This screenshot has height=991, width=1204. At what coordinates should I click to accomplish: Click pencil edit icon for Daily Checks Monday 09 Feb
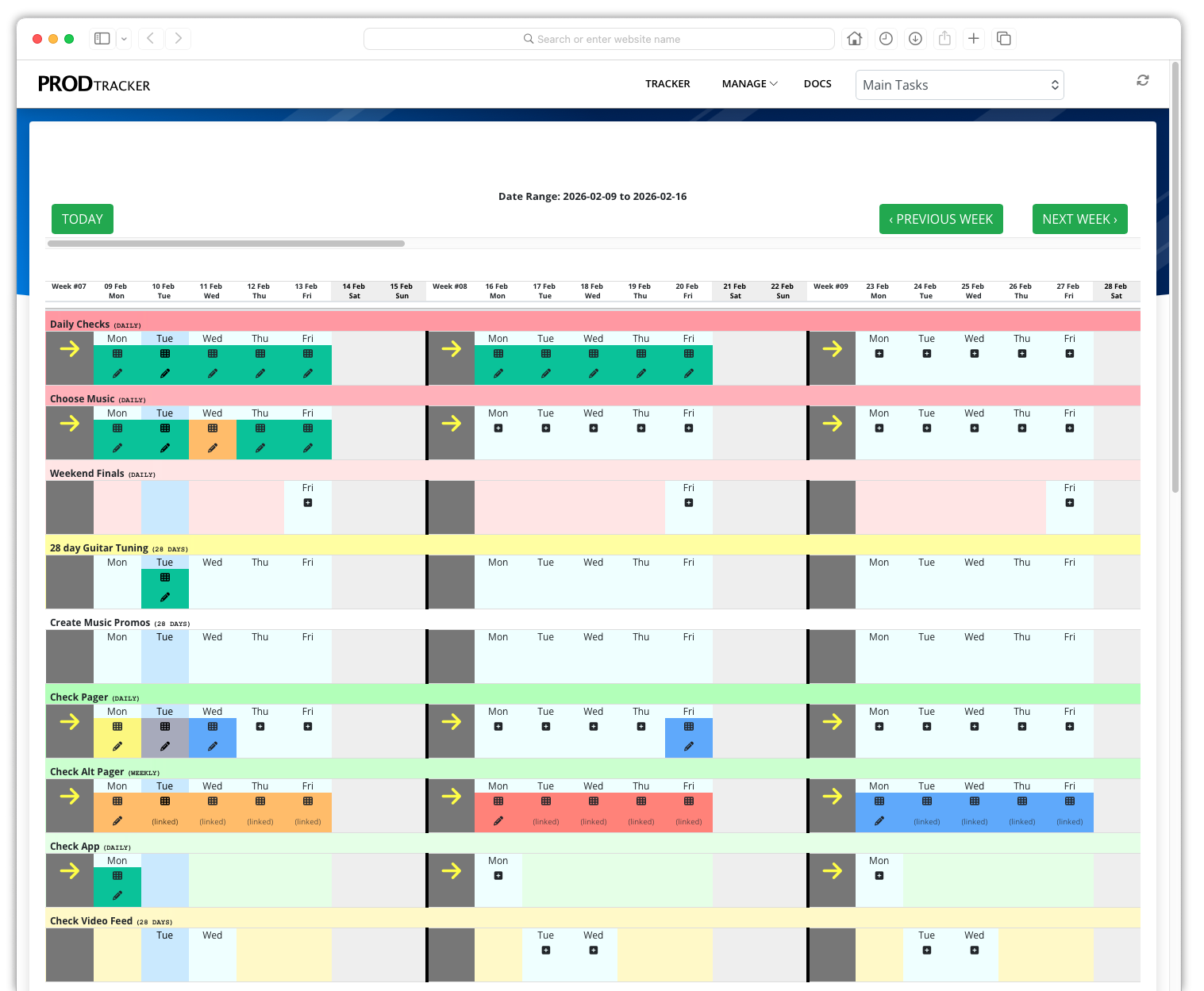pyautogui.click(x=117, y=373)
